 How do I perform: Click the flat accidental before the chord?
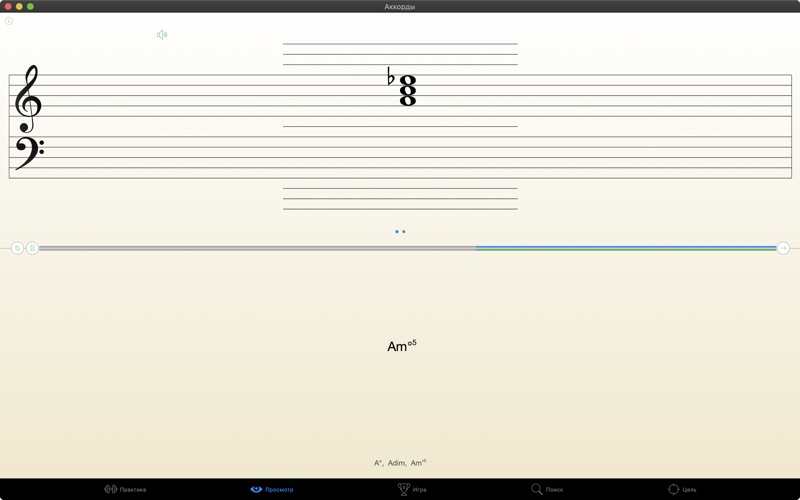[x=391, y=77]
